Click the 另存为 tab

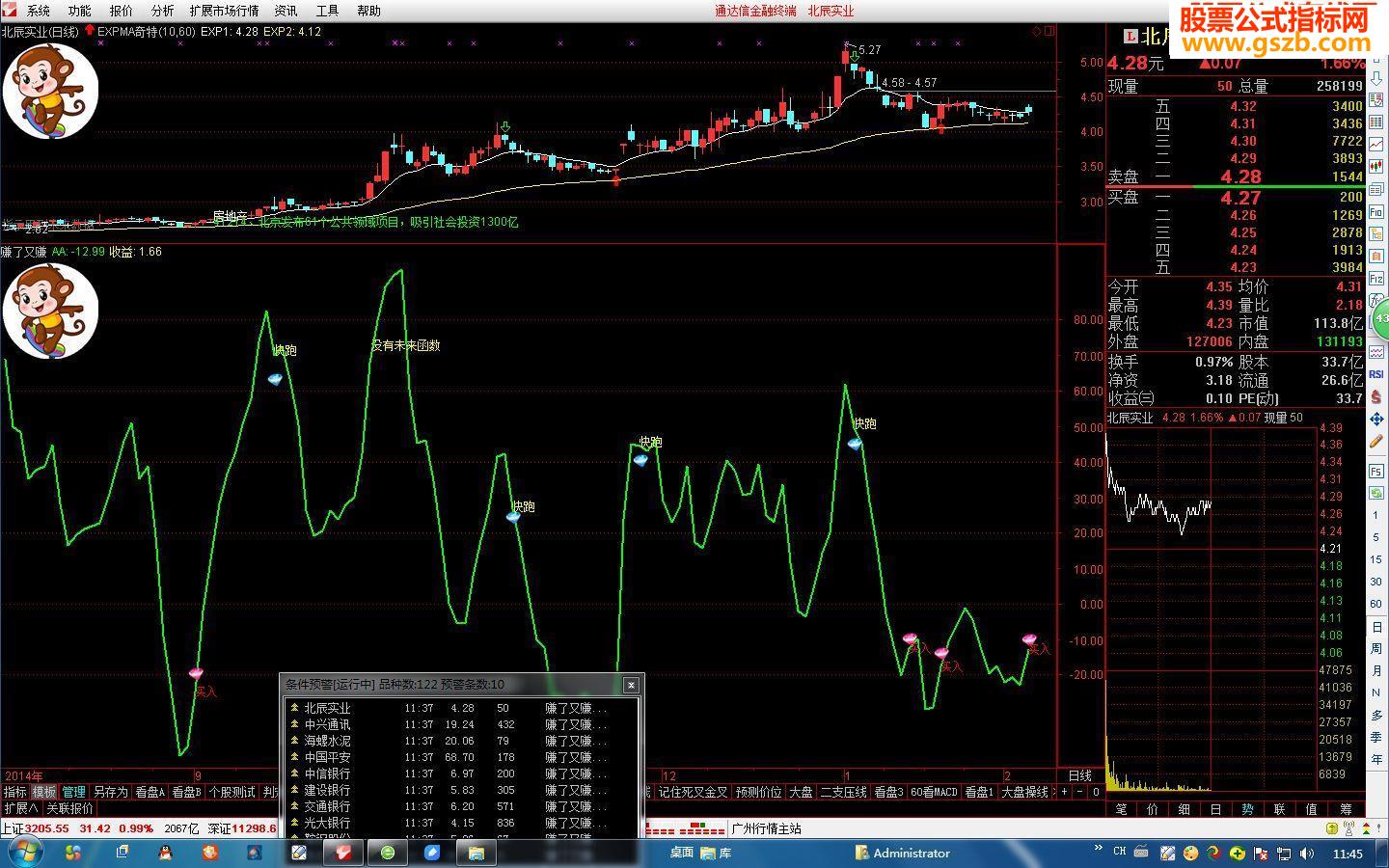coord(110,792)
